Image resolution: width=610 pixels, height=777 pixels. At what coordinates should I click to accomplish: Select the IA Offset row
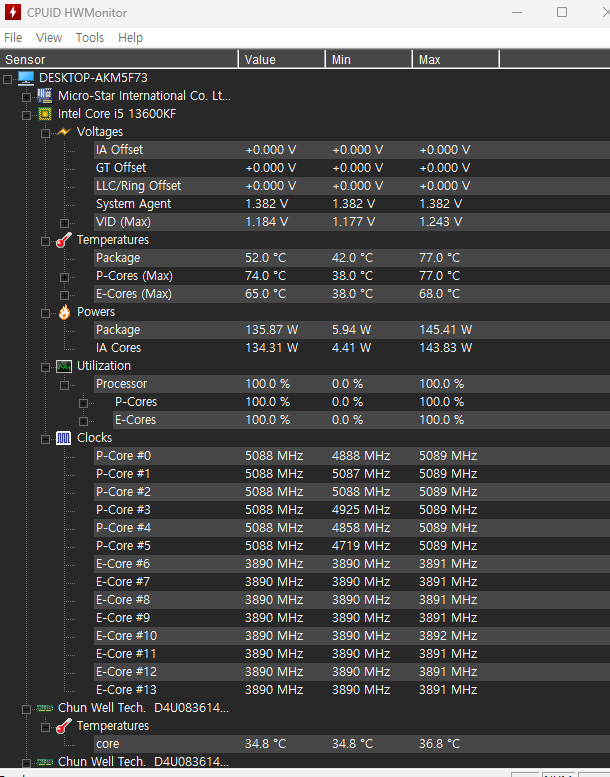pos(352,150)
